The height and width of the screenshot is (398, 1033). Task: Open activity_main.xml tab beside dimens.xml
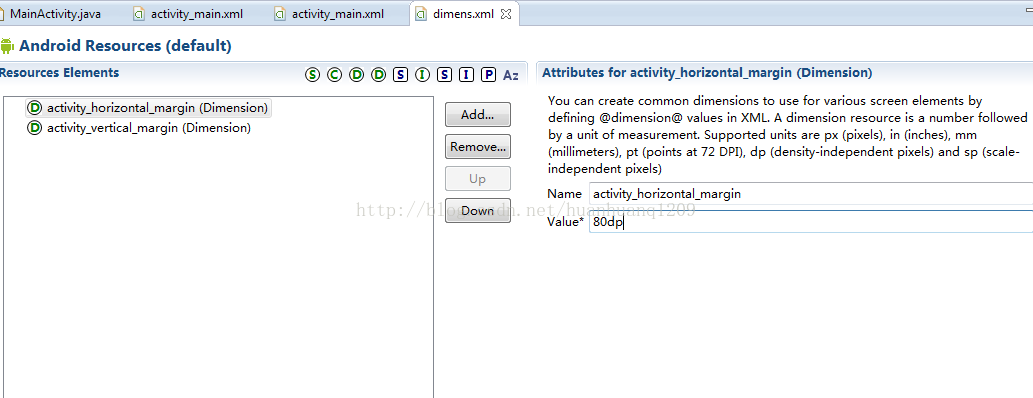pyautogui.click(x=338, y=14)
